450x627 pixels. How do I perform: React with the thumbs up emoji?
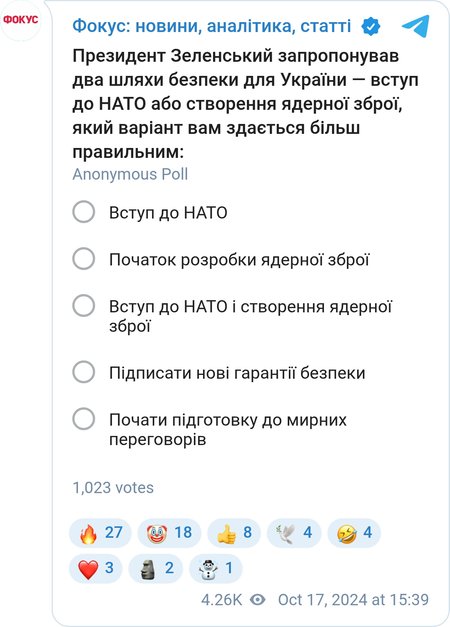234,533
